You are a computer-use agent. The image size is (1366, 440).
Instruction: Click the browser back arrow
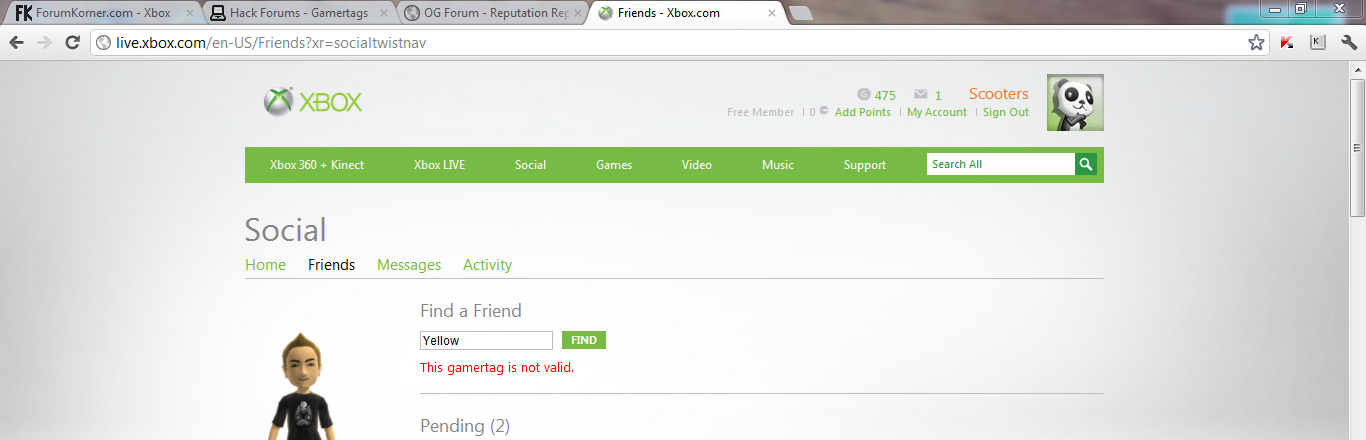[x=17, y=43]
